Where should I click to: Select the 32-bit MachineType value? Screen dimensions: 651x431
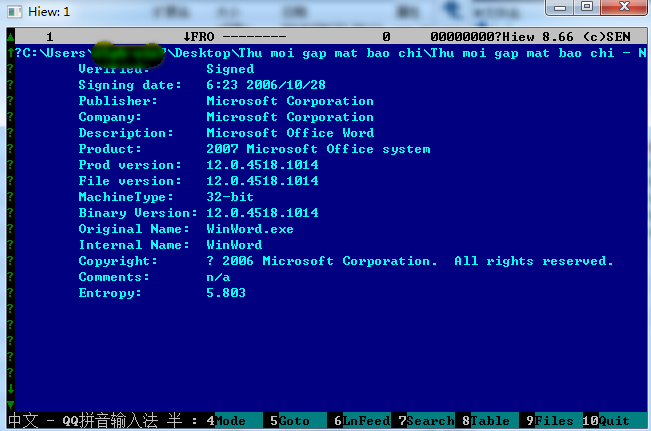click(230, 197)
